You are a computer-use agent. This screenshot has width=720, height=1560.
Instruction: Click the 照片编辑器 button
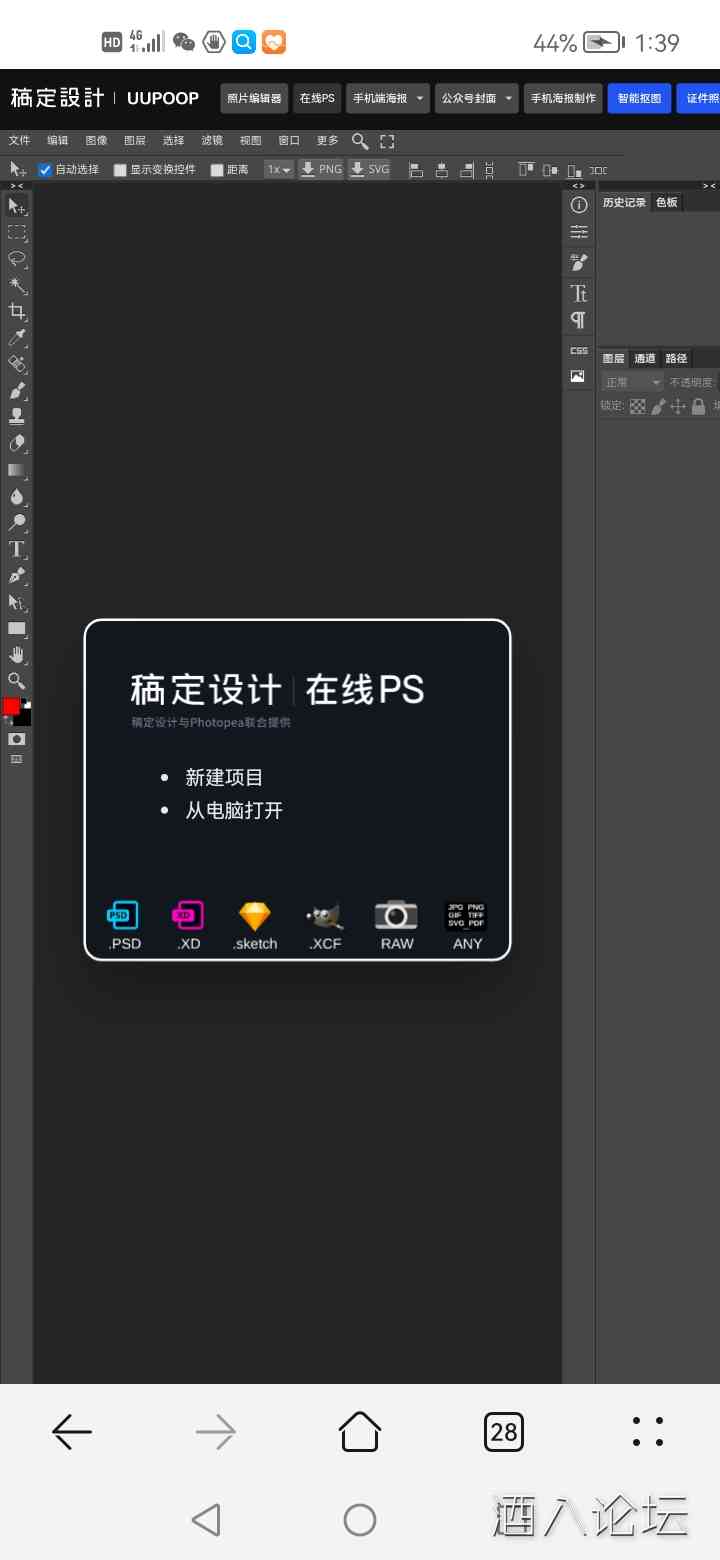[254, 98]
